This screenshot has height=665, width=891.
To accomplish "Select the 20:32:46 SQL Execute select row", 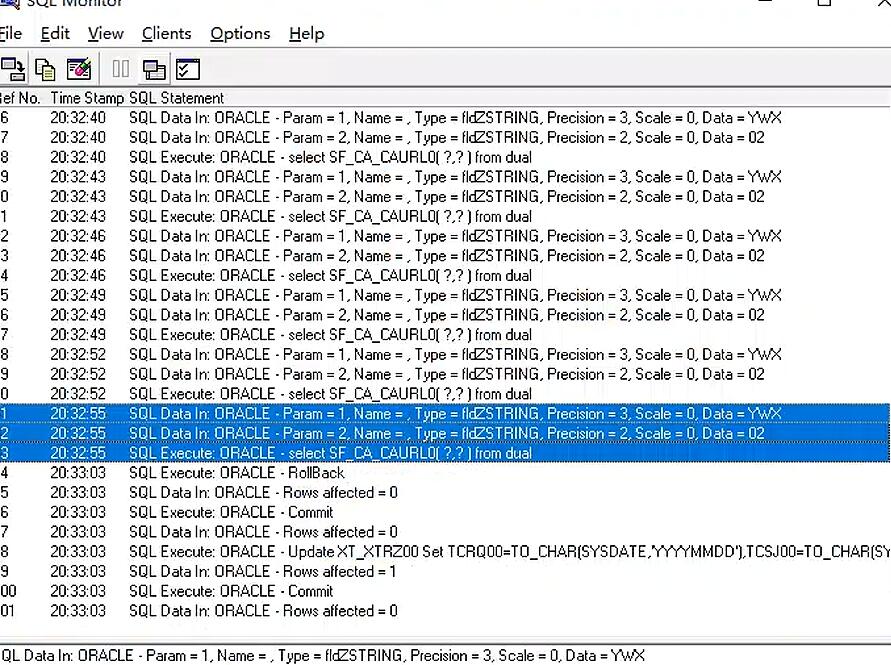I will [x=445, y=276].
